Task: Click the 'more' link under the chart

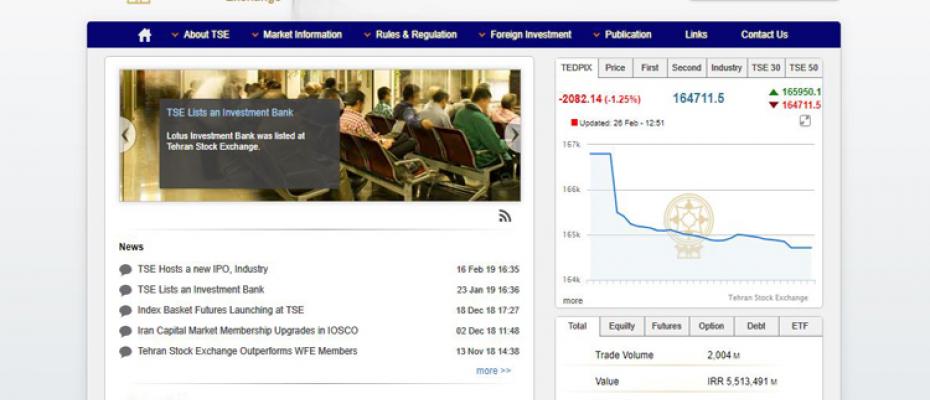Action: [573, 301]
